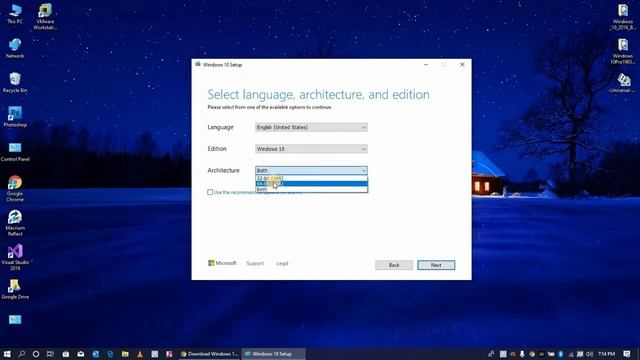Select the Control Panel desktop icon
Viewport: 640px width, 360px height.
(15, 151)
